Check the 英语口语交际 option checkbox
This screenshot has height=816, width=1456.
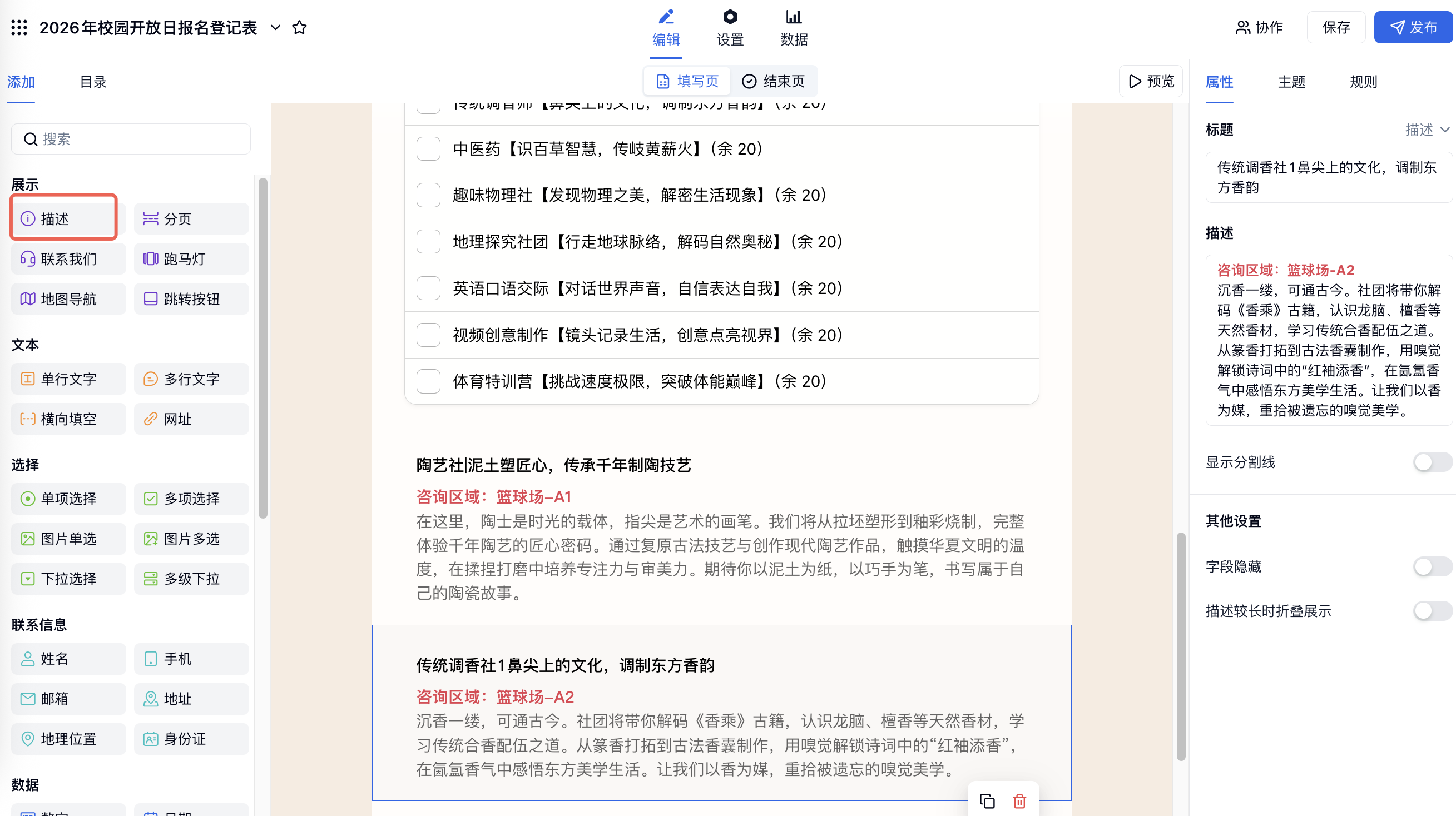point(428,288)
